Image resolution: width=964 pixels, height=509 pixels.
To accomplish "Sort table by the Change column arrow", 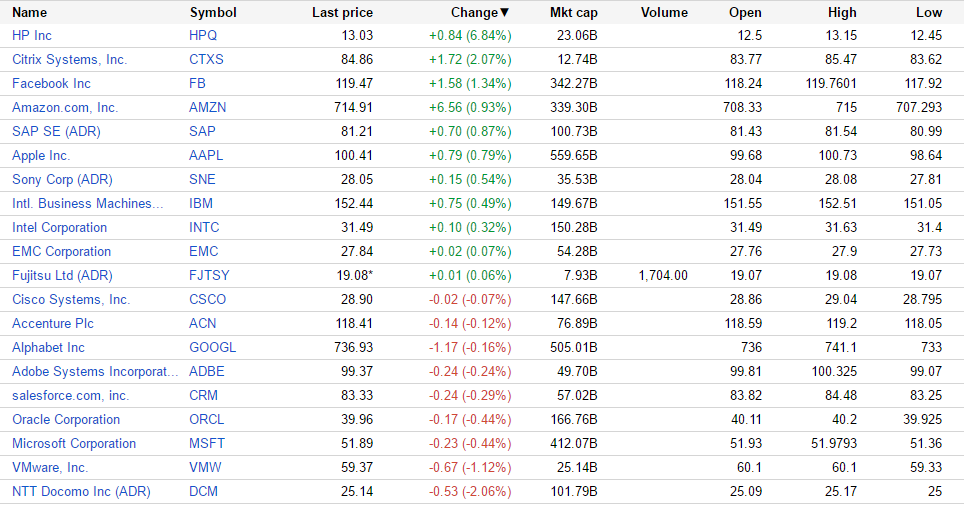I will pos(504,13).
